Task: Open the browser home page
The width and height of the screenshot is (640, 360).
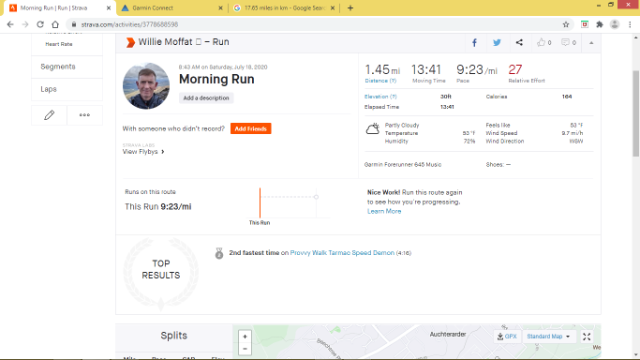Action: [55, 24]
